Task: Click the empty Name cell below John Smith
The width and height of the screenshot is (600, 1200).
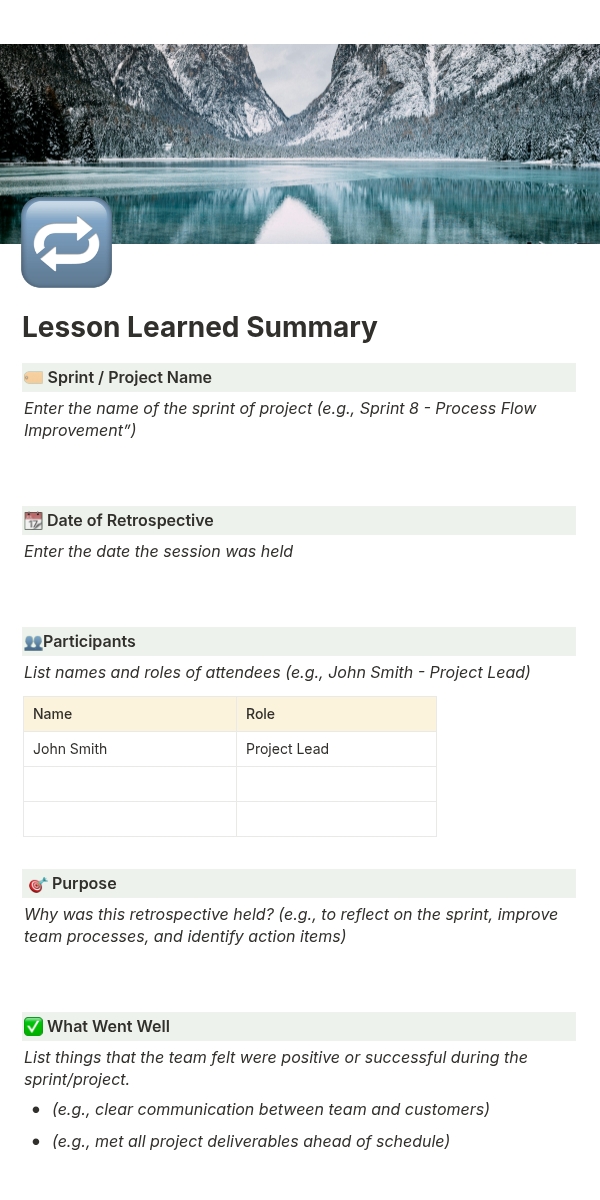Action: click(130, 784)
